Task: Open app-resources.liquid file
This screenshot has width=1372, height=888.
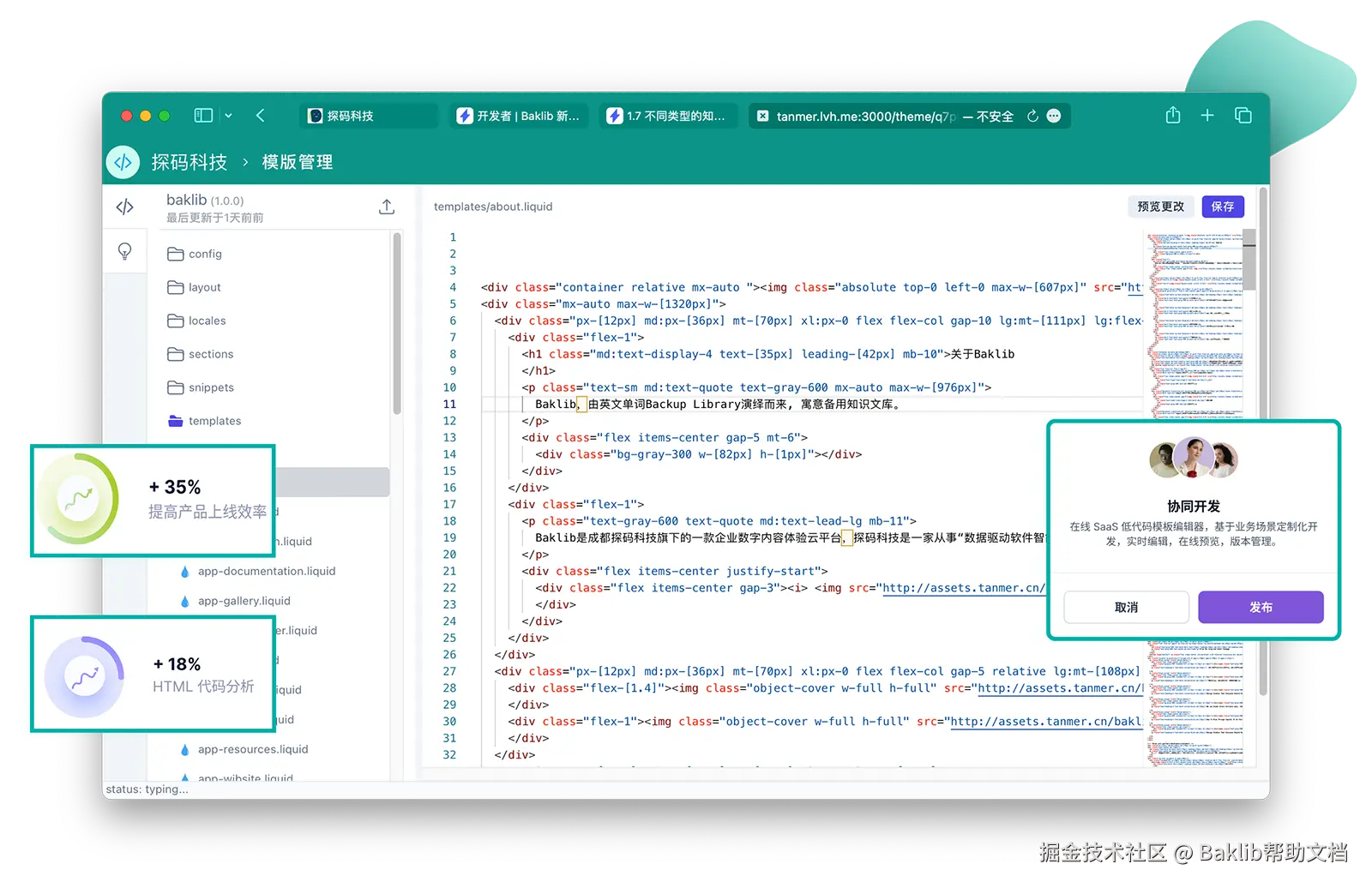Action: pos(244,749)
